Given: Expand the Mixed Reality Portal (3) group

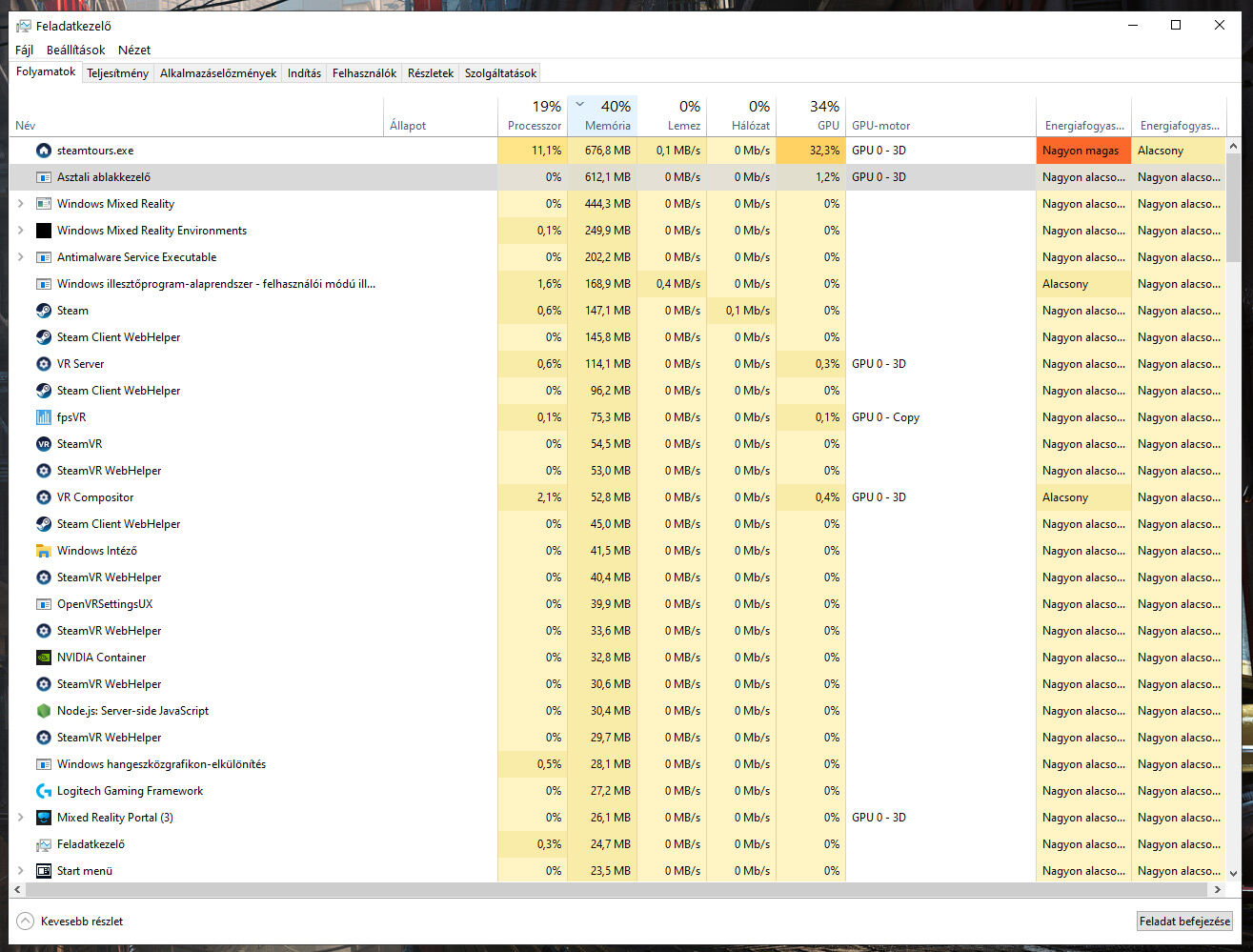Looking at the screenshot, I should coord(21,818).
